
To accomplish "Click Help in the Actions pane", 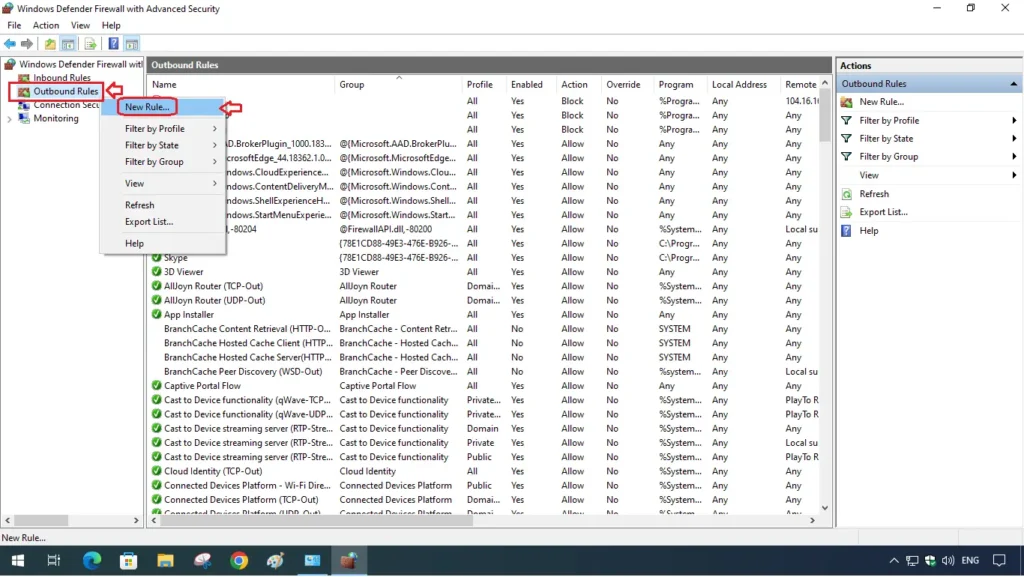I will coord(869,230).
